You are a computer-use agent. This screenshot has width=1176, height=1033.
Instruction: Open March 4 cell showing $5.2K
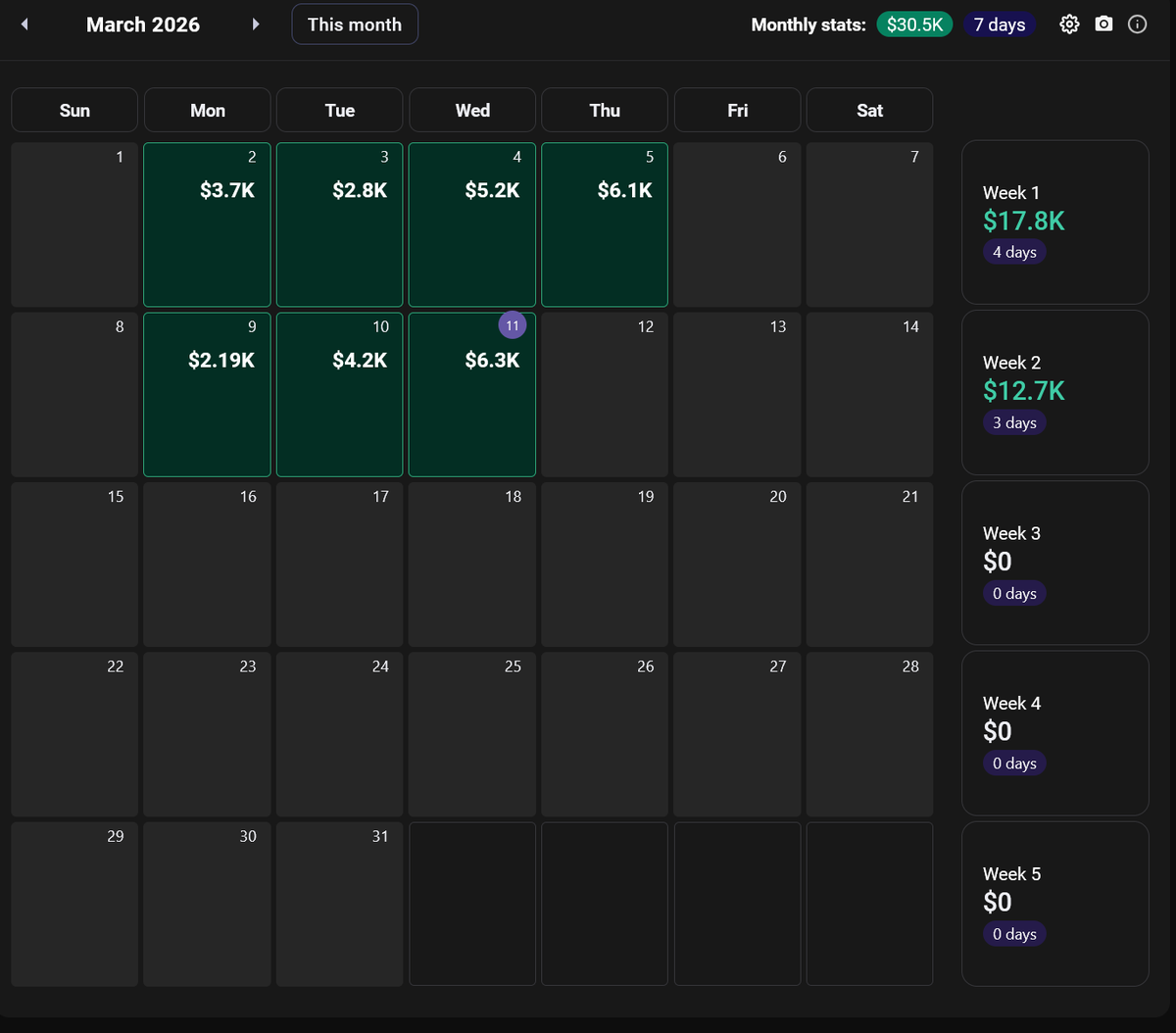pyautogui.click(x=472, y=224)
